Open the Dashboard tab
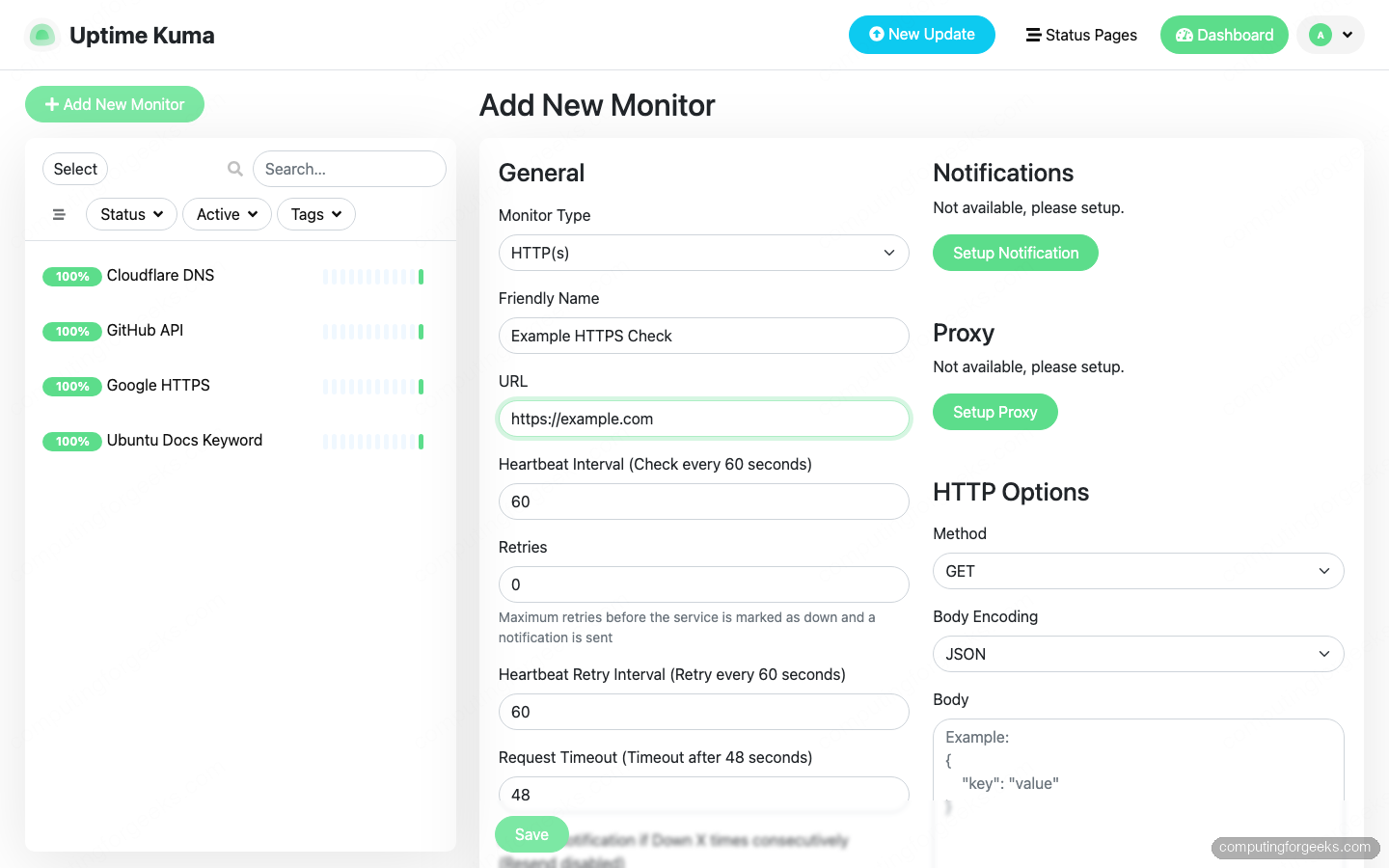The width and height of the screenshot is (1389, 868). [1223, 35]
